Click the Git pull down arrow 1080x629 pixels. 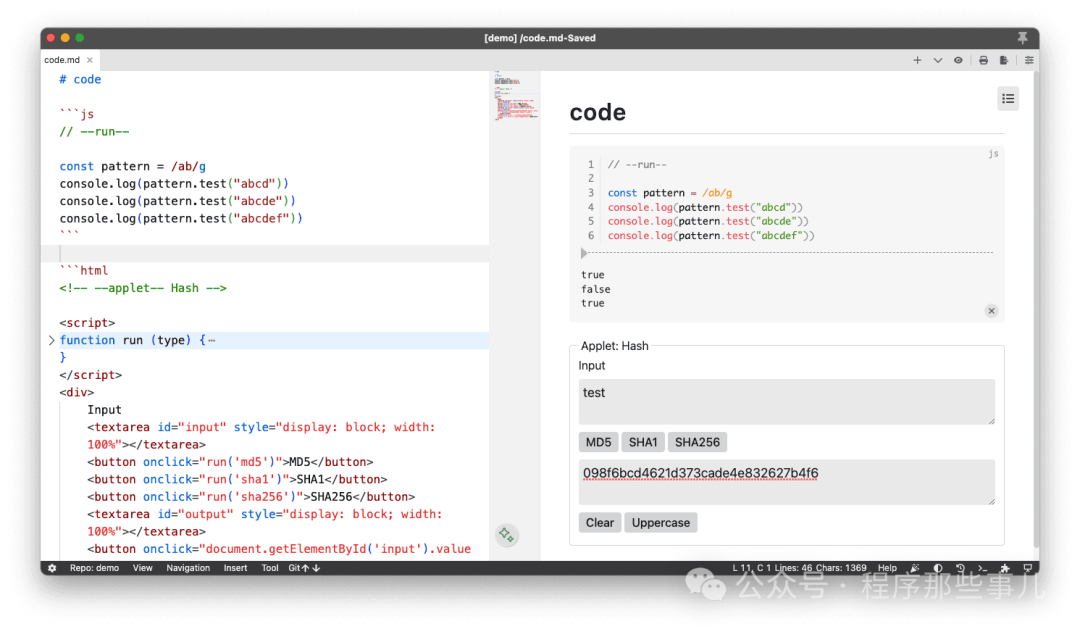[x=316, y=568]
